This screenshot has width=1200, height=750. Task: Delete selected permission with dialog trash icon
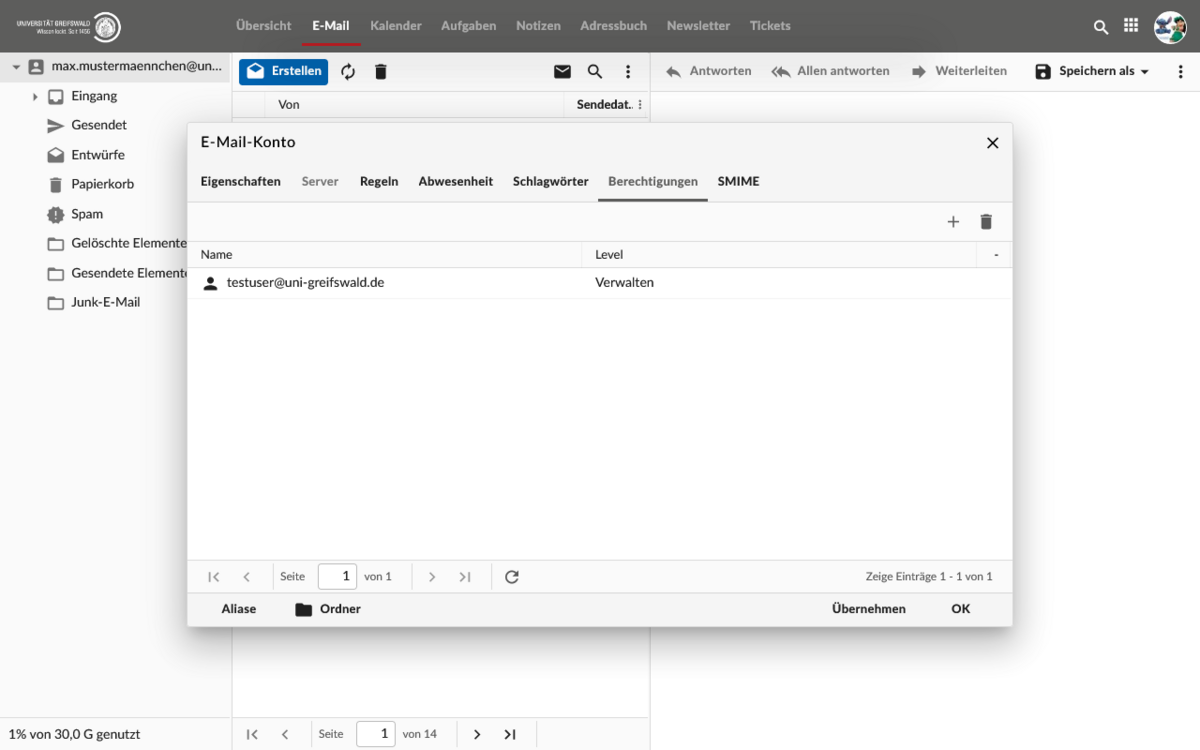[x=986, y=222]
